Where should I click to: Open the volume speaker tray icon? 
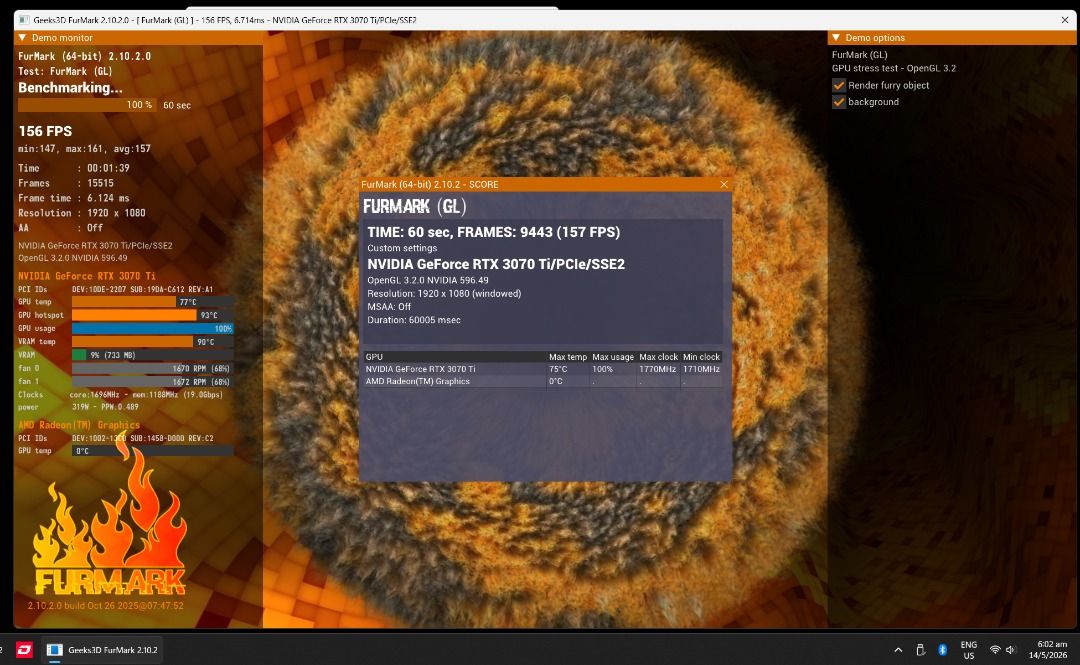click(1010, 650)
